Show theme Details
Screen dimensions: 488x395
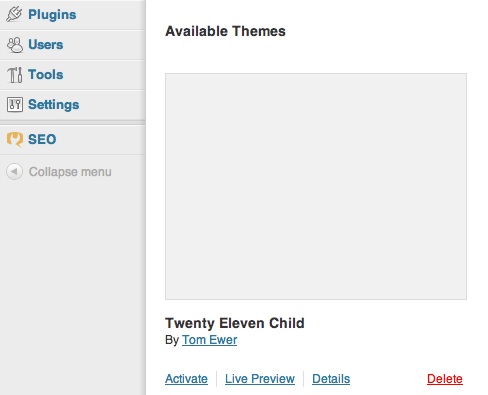click(x=331, y=379)
